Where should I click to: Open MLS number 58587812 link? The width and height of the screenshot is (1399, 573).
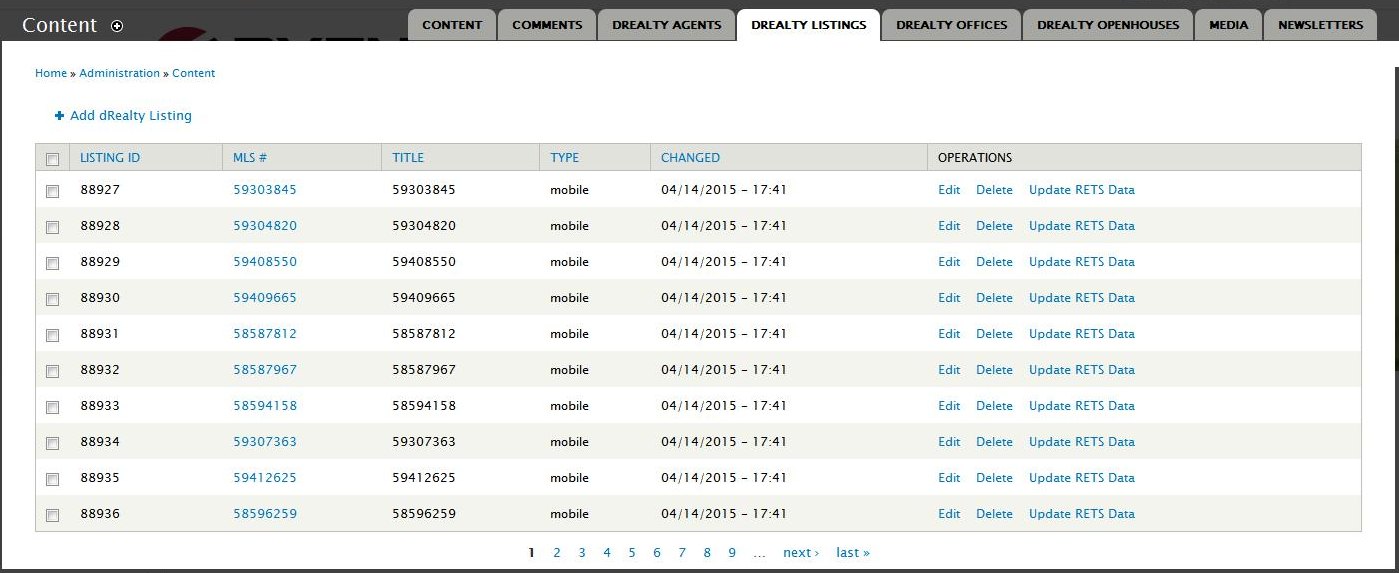click(x=265, y=334)
